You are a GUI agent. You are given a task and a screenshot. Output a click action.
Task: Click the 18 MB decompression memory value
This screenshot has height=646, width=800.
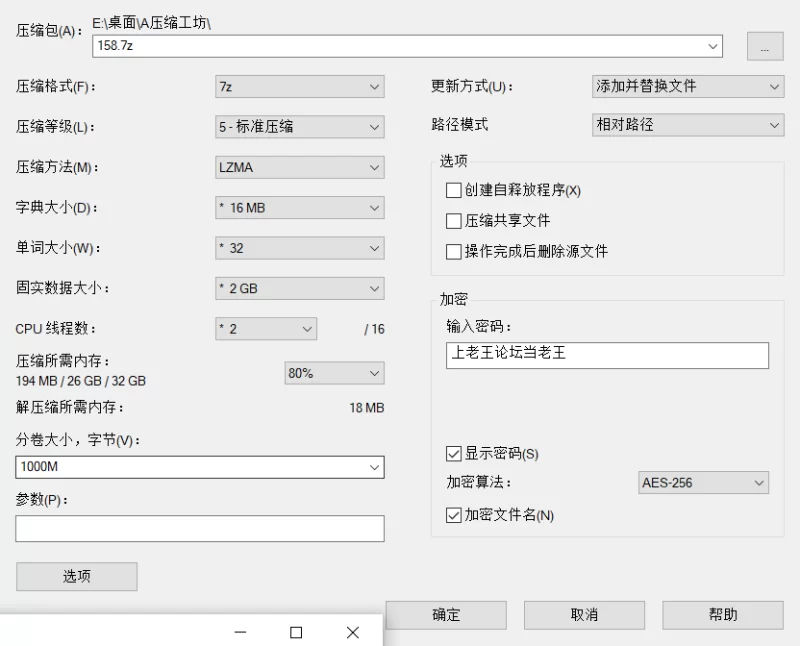(367, 408)
